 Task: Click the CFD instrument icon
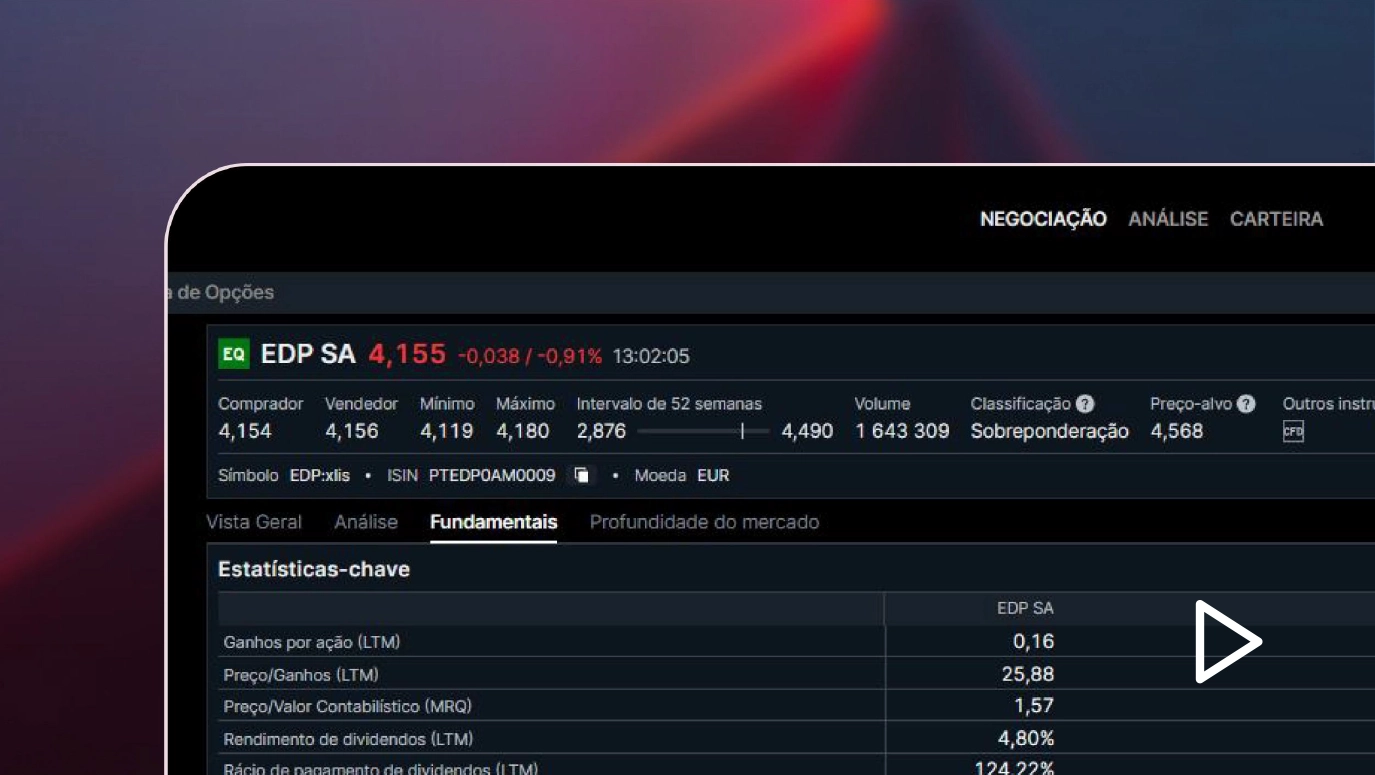pos(1293,432)
